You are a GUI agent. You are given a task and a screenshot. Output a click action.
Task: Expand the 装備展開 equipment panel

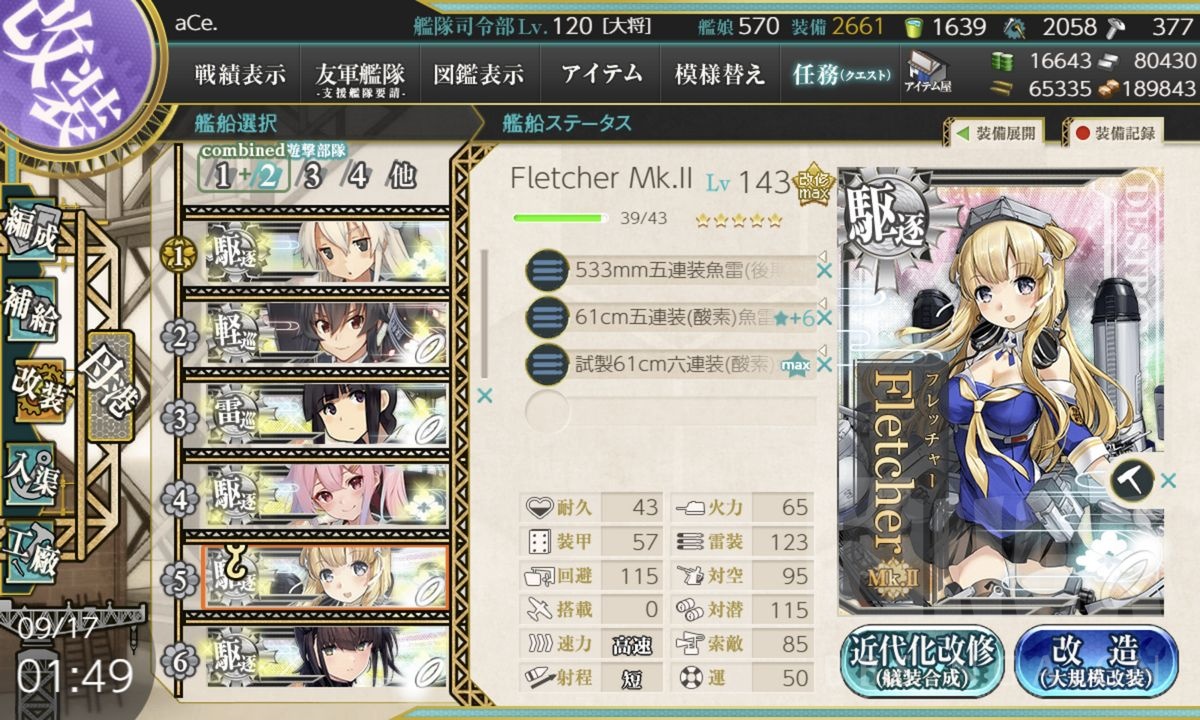coord(995,132)
